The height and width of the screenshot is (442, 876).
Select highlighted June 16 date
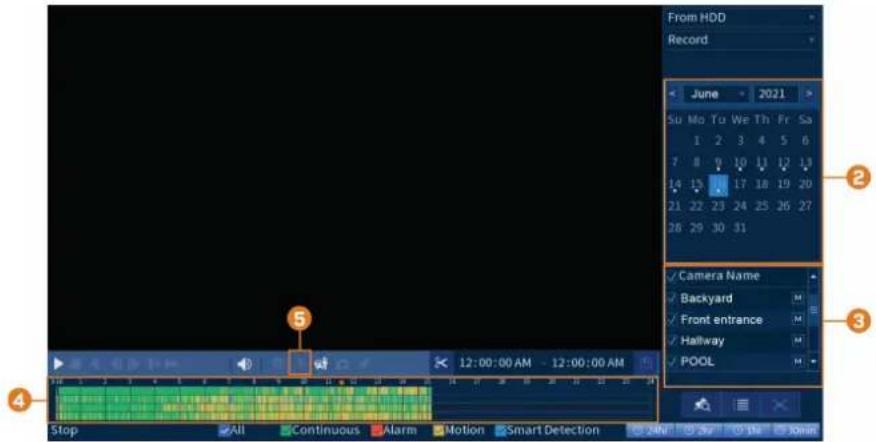coord(718,186)
